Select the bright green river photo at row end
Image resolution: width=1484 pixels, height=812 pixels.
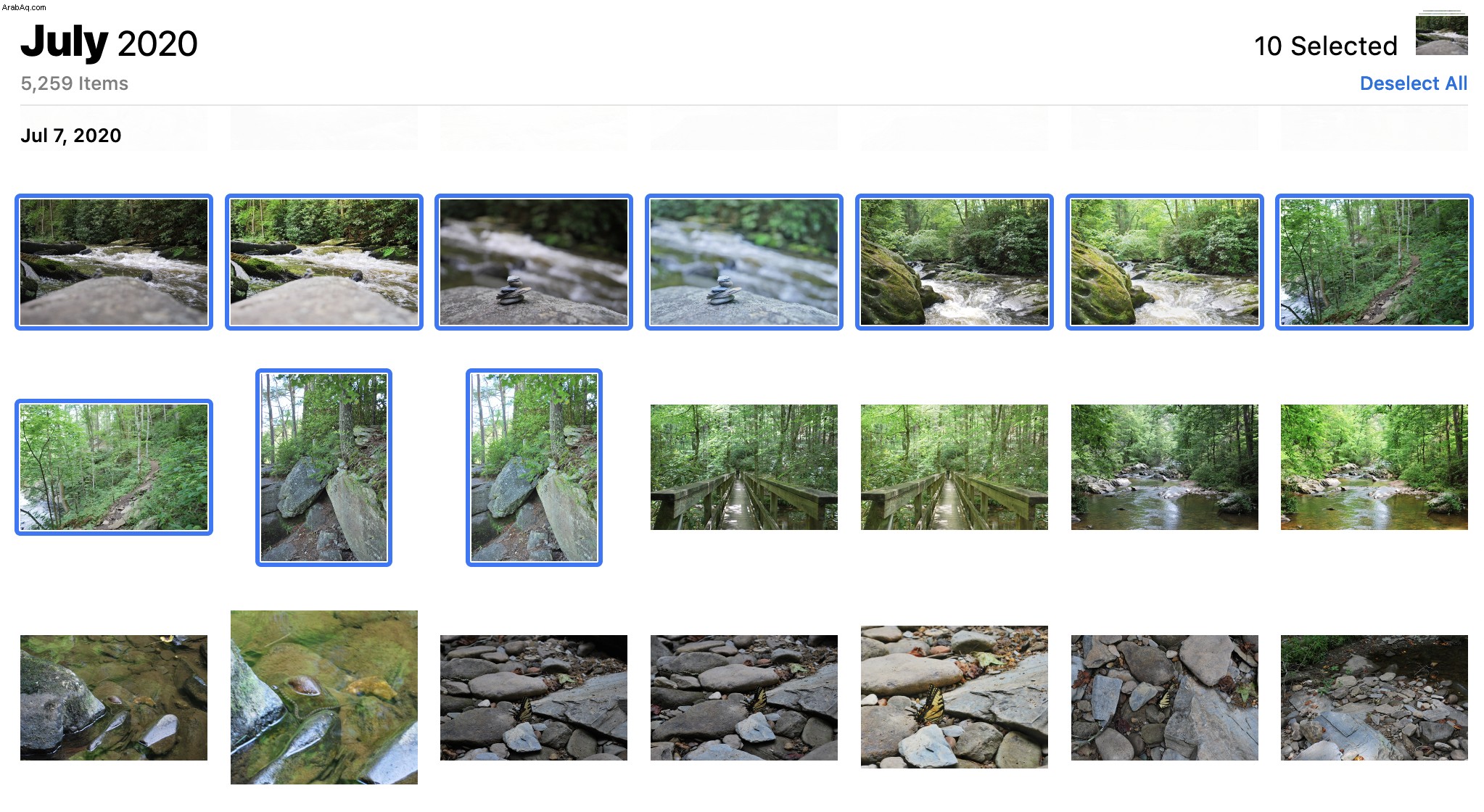[1374, 467]
